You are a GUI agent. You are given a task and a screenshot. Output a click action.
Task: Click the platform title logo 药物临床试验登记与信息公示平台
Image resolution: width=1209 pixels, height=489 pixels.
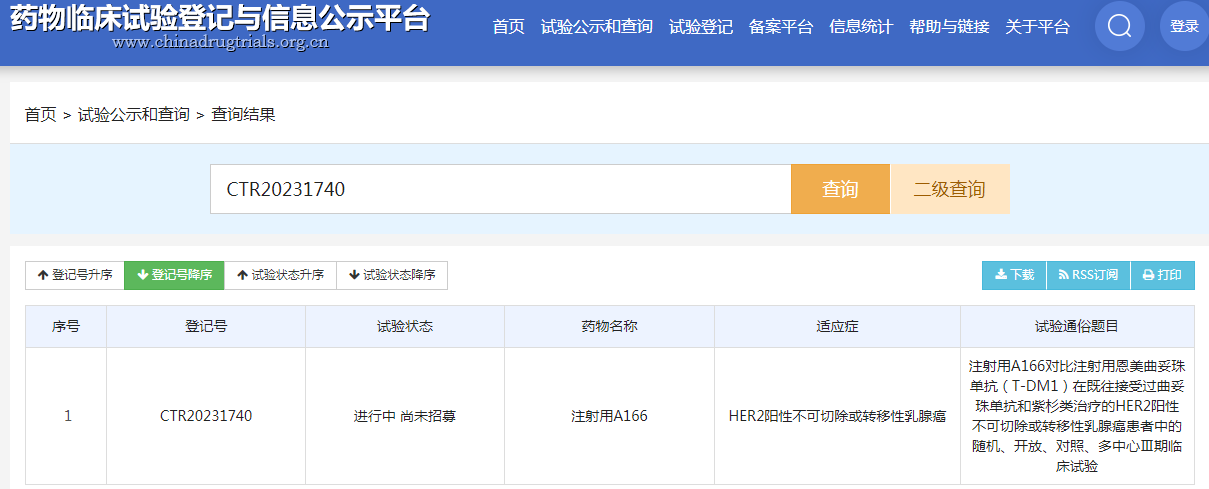click(220, 17)
